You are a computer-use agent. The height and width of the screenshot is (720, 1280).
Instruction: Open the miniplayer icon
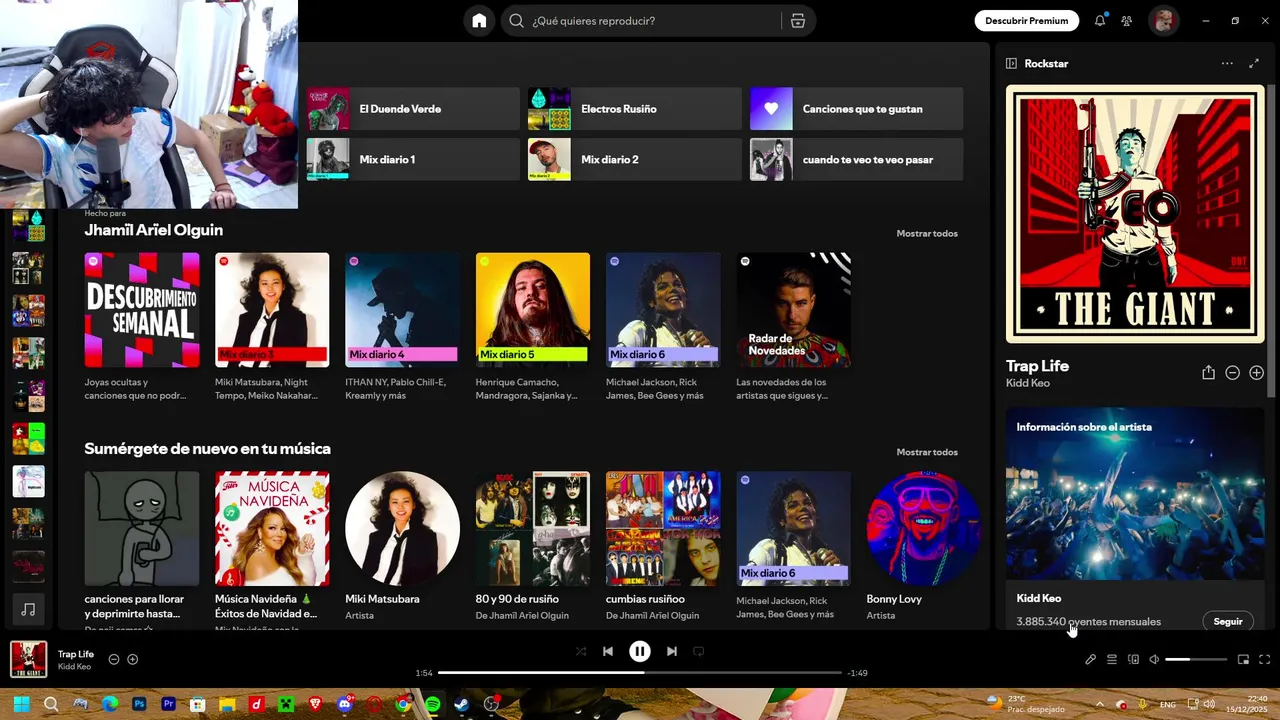tap(1243, 659)
